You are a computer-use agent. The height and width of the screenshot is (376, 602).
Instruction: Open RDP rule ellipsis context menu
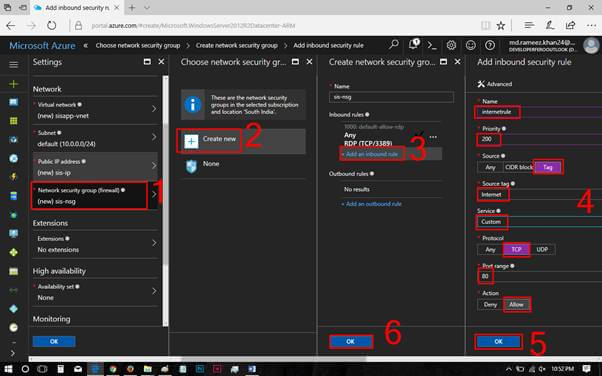(433, 137)
